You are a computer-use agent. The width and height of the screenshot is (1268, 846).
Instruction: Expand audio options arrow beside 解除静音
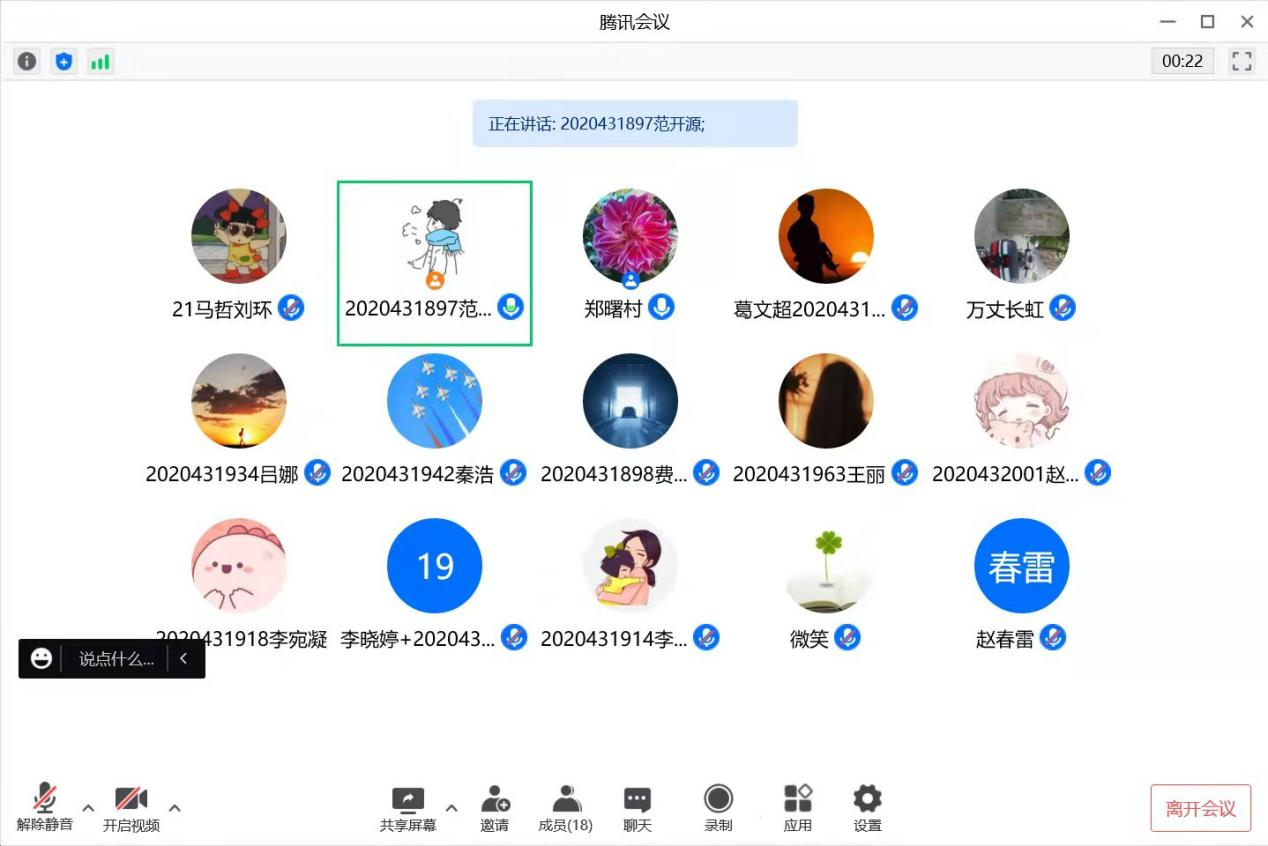[x=88, y=808]
